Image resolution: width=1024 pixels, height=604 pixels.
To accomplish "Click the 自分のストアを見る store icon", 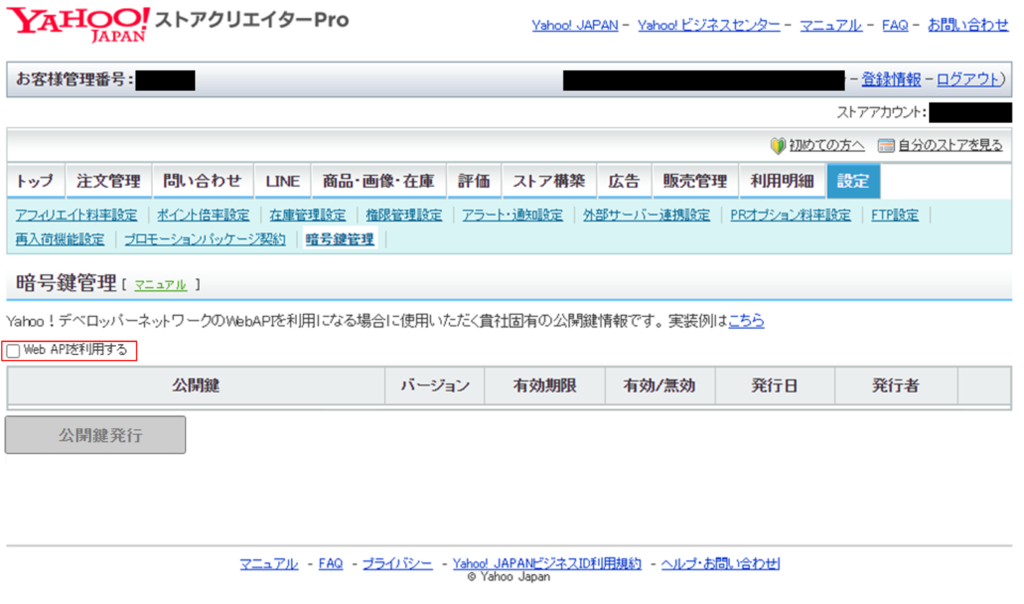I will (x=885, y=145).
